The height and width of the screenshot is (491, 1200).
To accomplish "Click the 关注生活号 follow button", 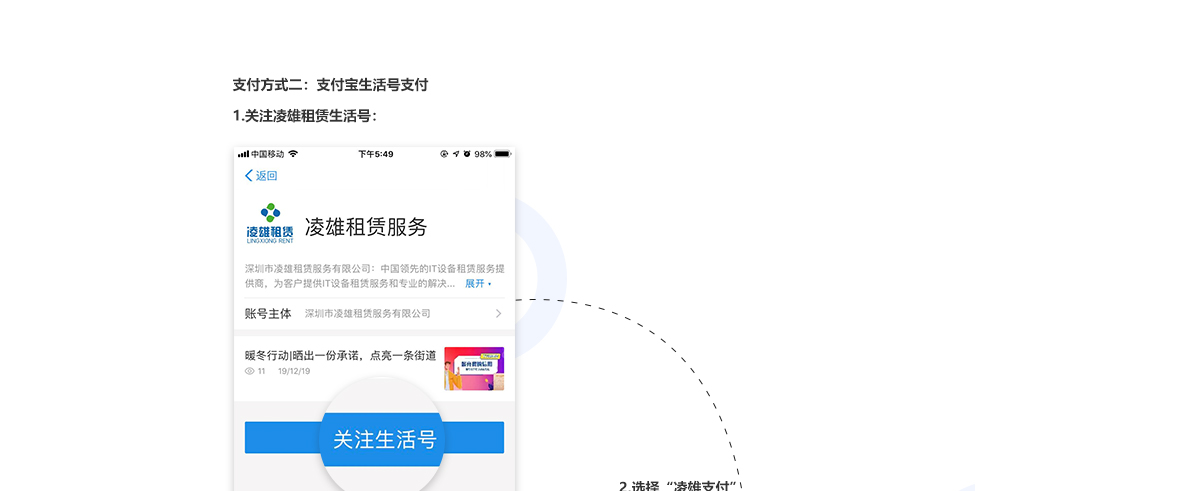I will (375, 438).
